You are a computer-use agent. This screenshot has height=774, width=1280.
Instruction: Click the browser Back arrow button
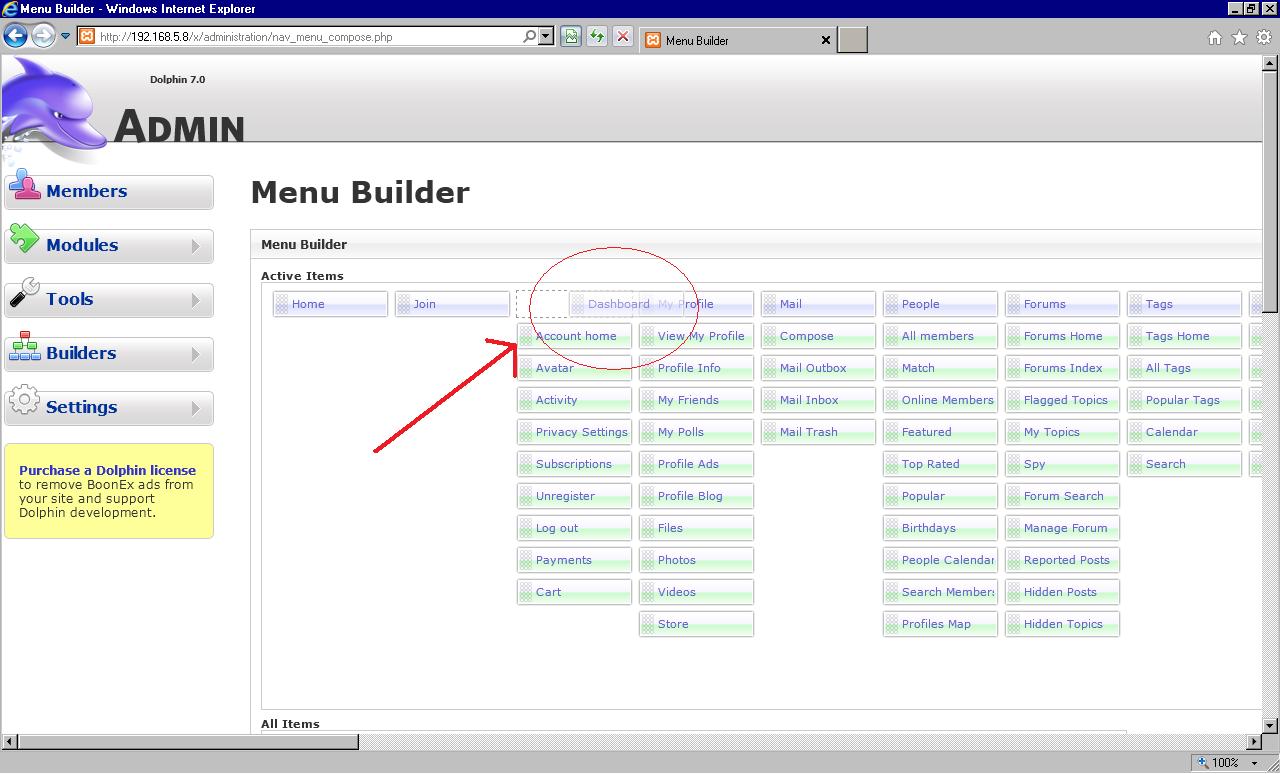click(15, 37)
